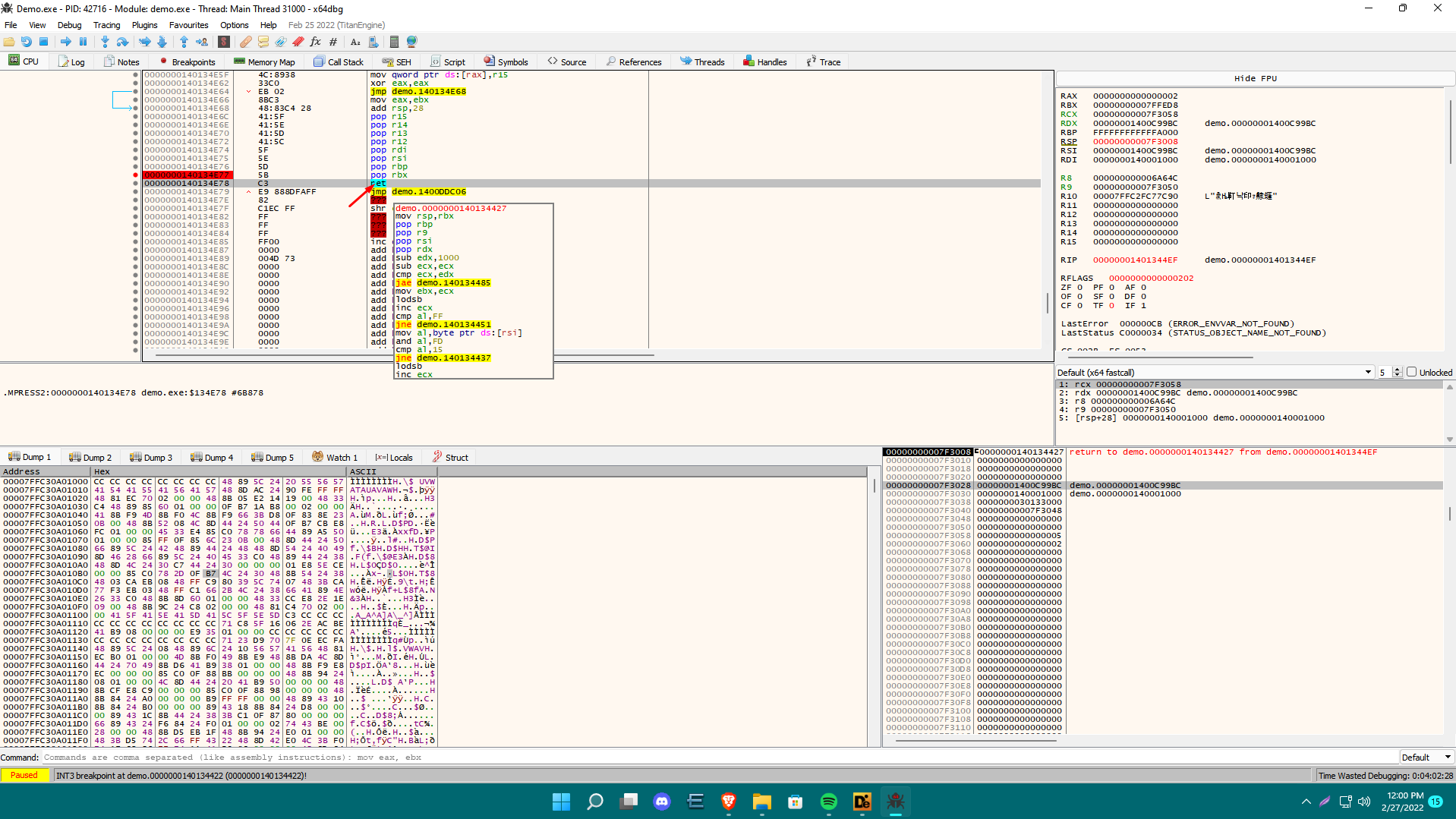Click the Paused status label
The width and height of the screenshot is (1456, 819).
click(24, 775)
